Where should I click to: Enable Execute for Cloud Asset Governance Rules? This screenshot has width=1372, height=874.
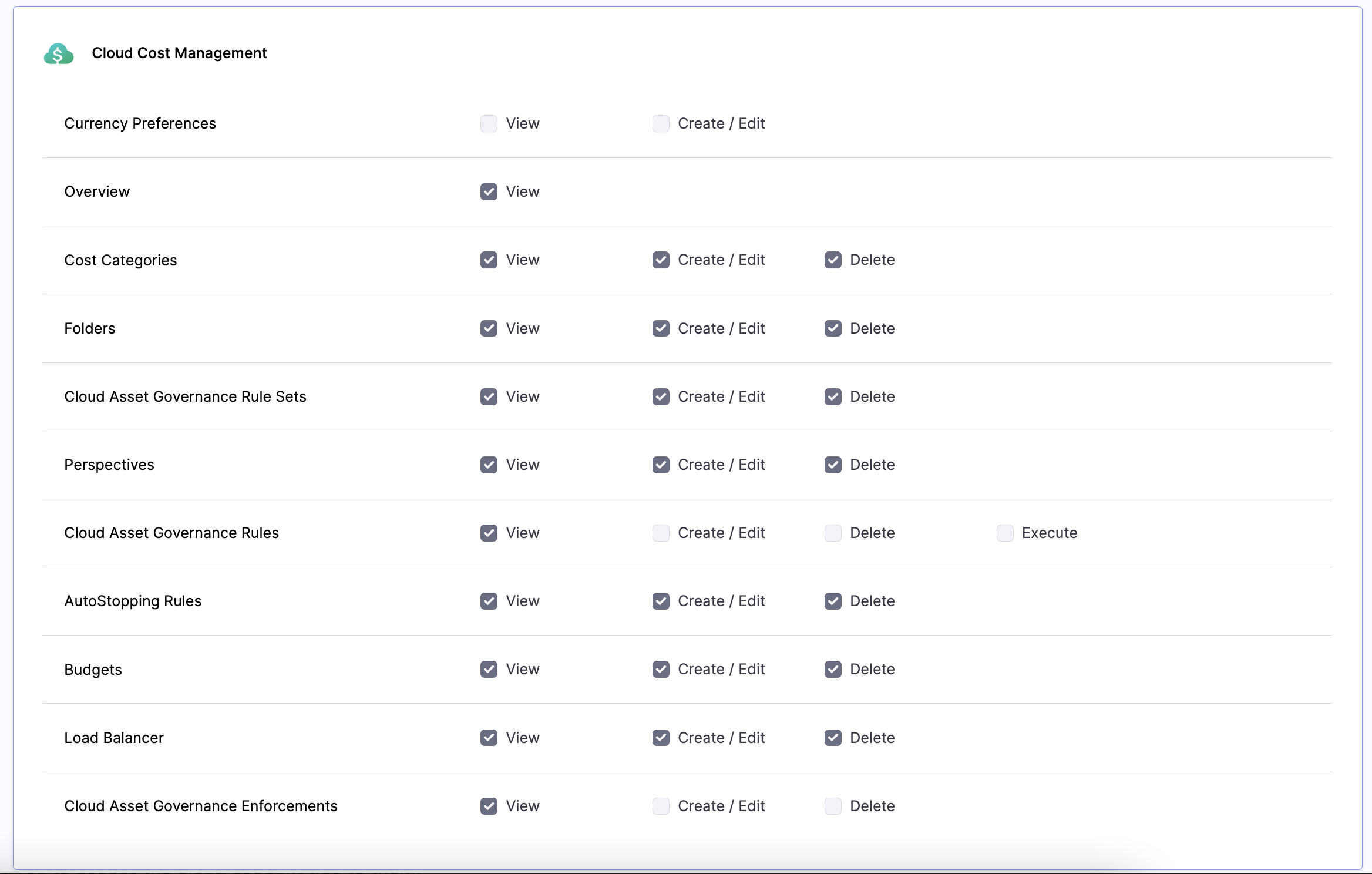1005,533
